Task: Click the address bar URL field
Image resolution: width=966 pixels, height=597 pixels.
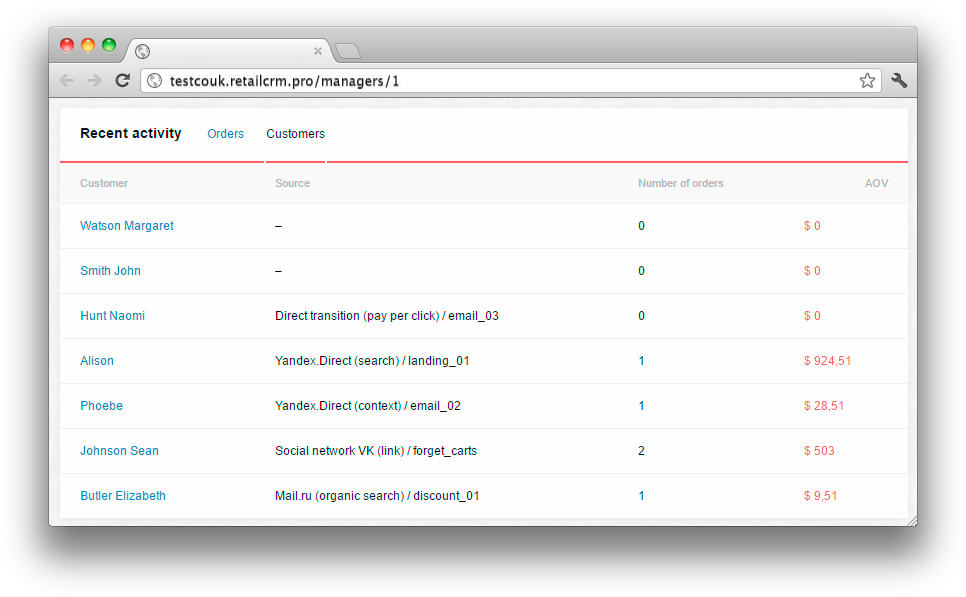Action: [x=511, y=81]
